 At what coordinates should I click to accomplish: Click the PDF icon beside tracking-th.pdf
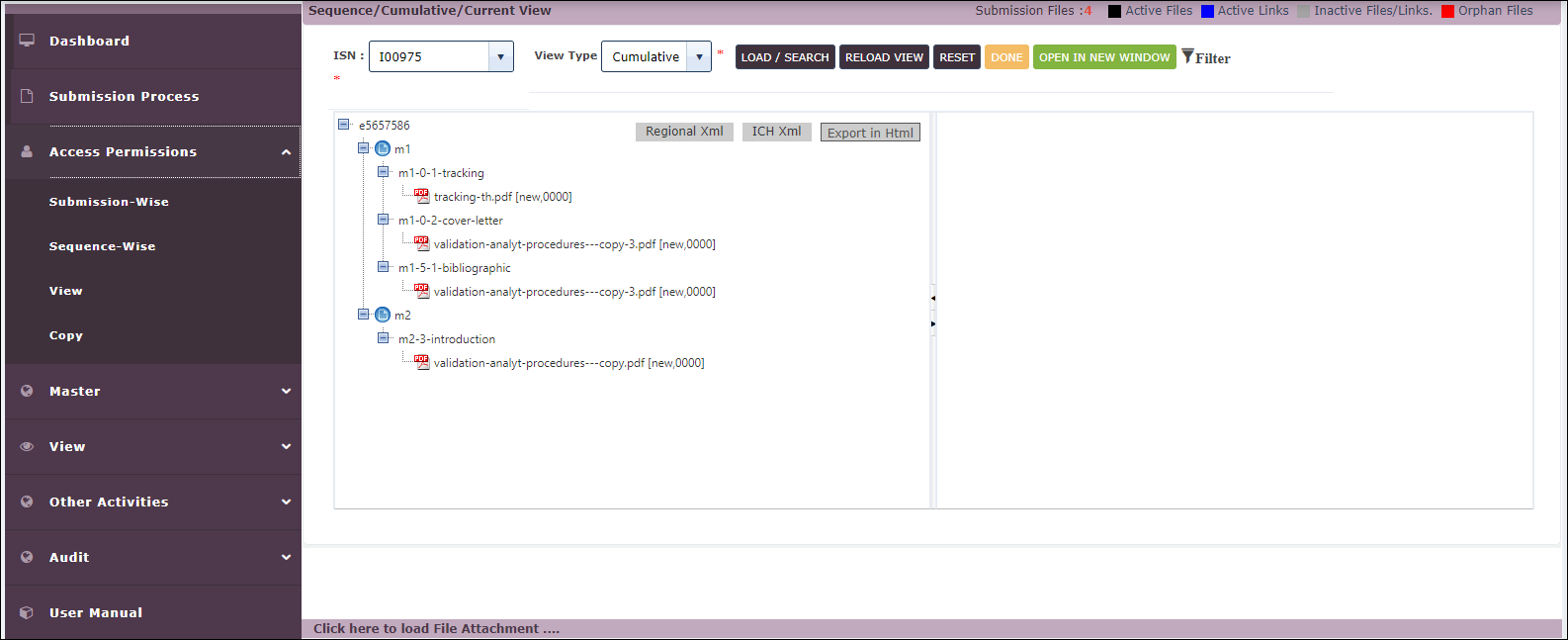tap(422, 196)
